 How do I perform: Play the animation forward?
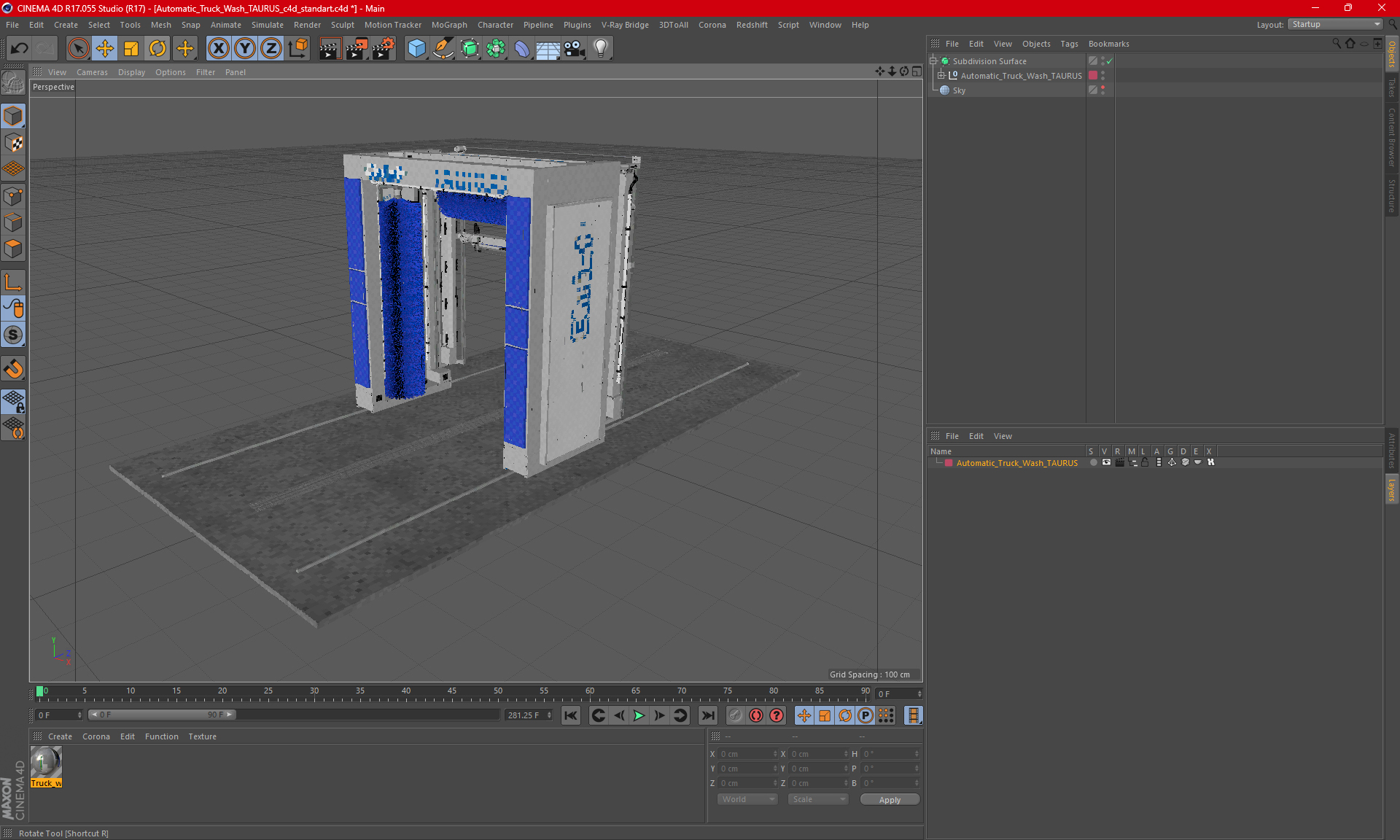(x=639, y=715)
